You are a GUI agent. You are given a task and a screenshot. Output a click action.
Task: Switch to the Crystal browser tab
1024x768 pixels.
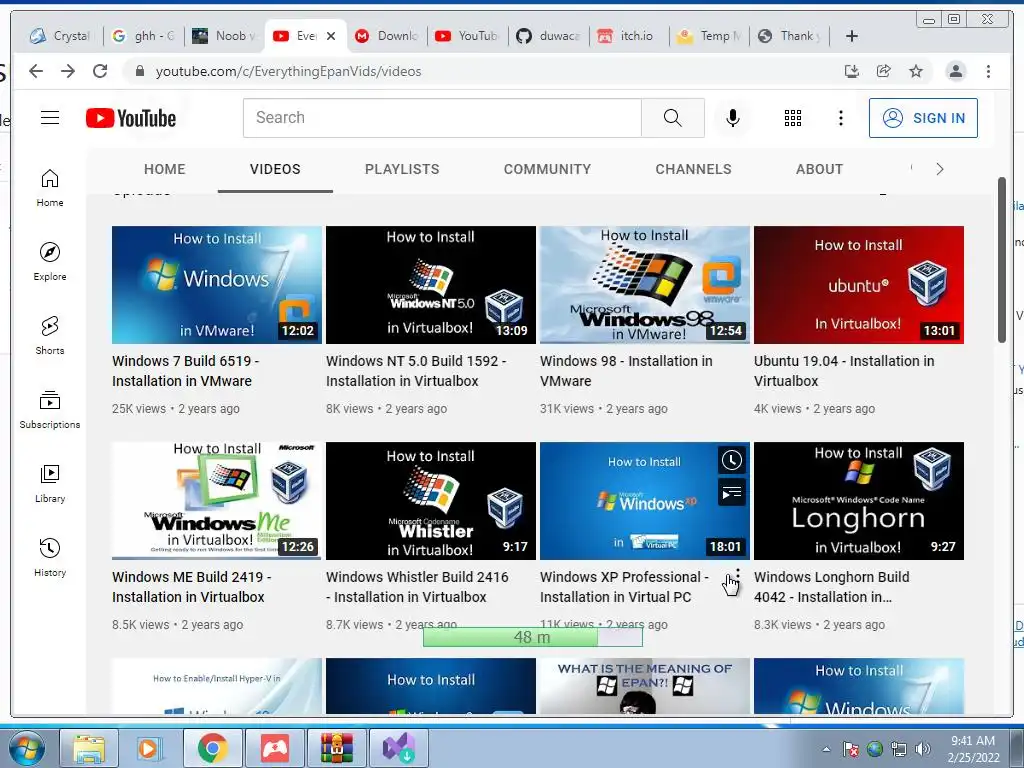pos(60,36)
